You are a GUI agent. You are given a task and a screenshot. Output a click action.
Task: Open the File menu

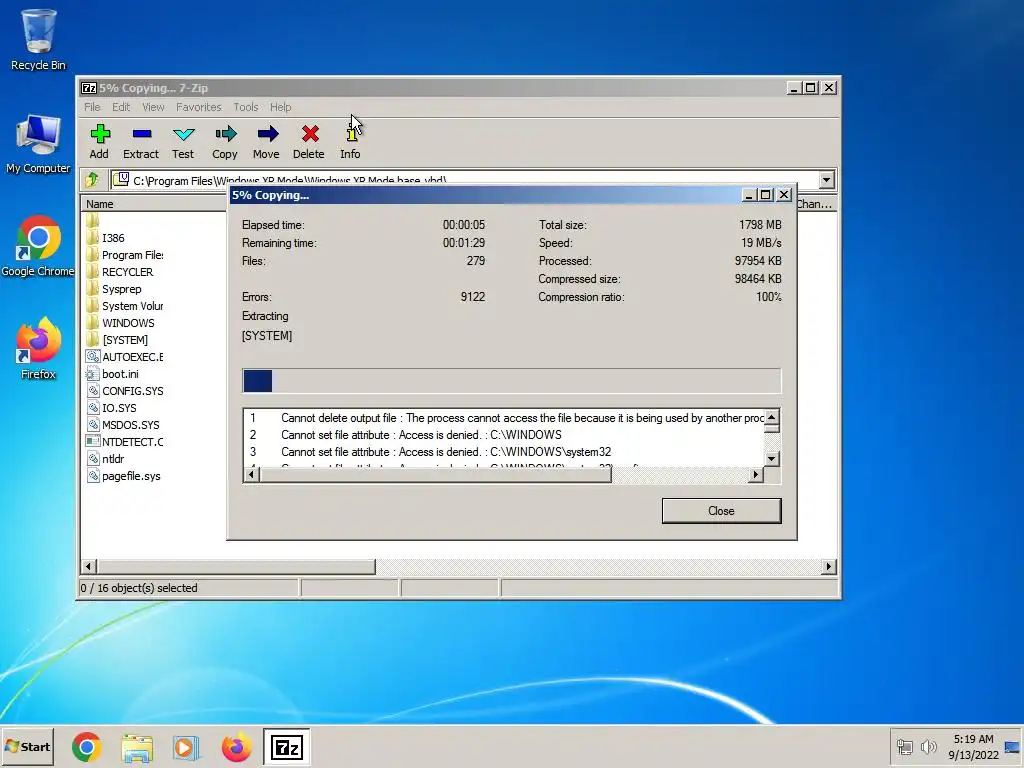click(92, 106)
